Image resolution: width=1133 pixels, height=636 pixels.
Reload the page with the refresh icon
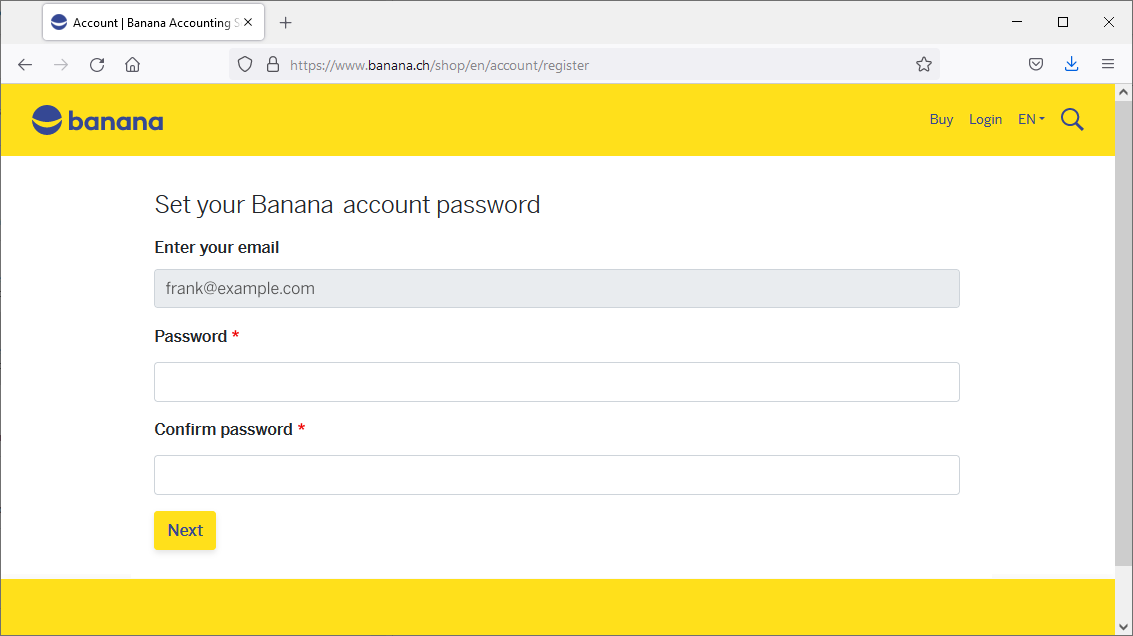[x=97, y=65]
